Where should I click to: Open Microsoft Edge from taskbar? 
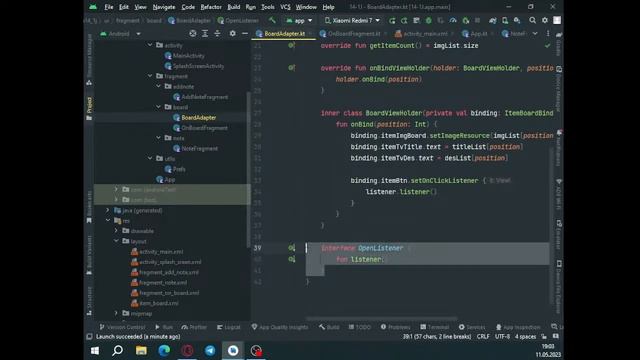coord(164,350)
